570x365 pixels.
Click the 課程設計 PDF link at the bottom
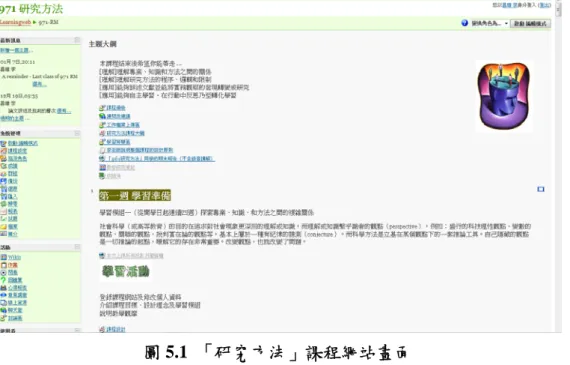click(x=116, y=329)
